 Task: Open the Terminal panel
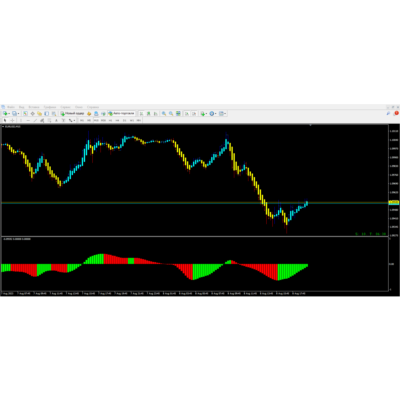click(46, 114)
